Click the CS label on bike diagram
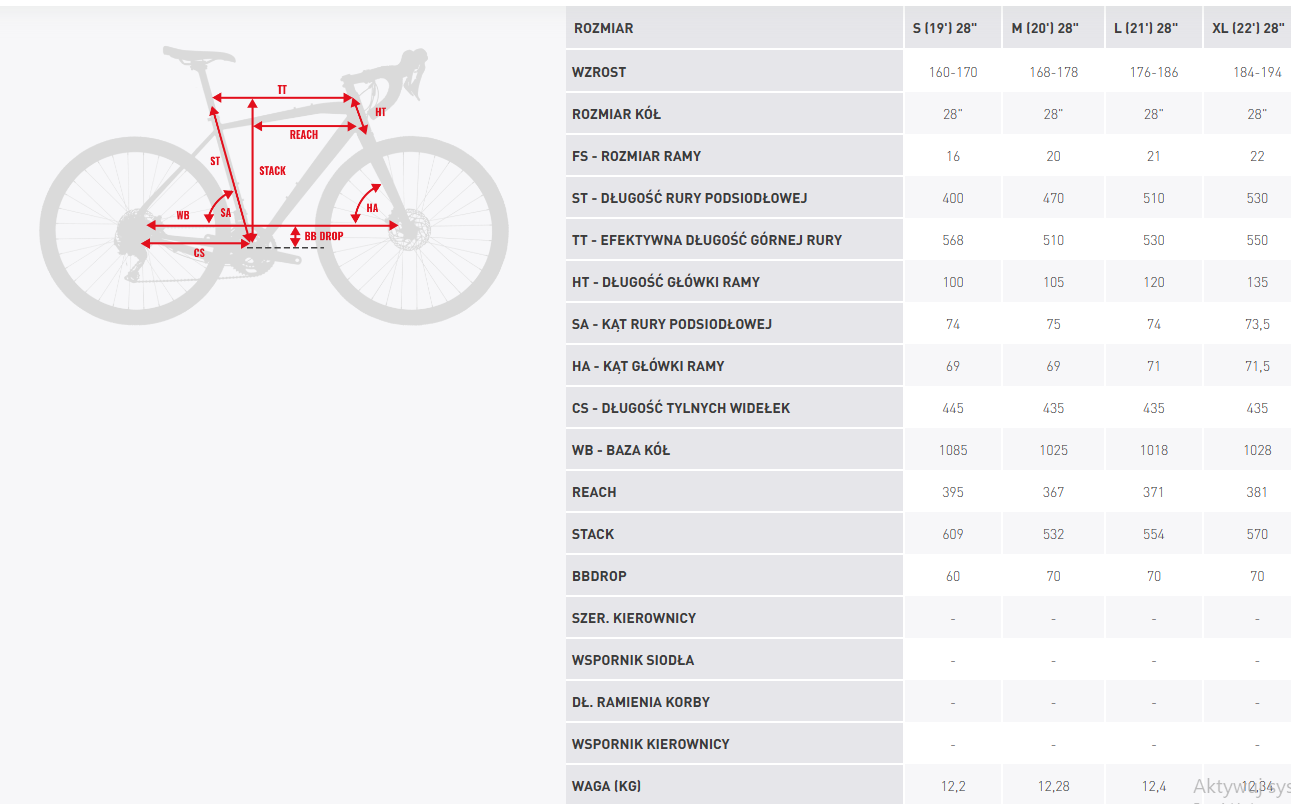The image size is (1291, 804). coord(199,253)
